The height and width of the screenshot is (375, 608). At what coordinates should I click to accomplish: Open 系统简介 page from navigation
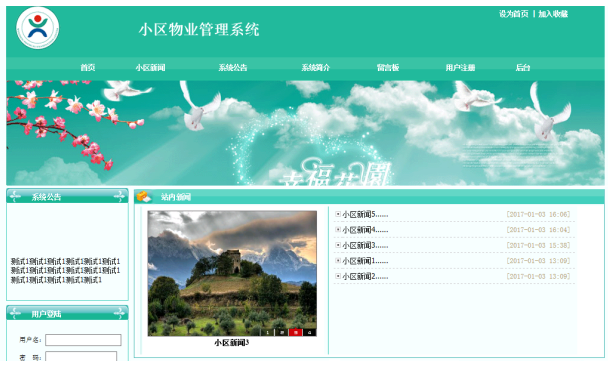coord(316,67)
